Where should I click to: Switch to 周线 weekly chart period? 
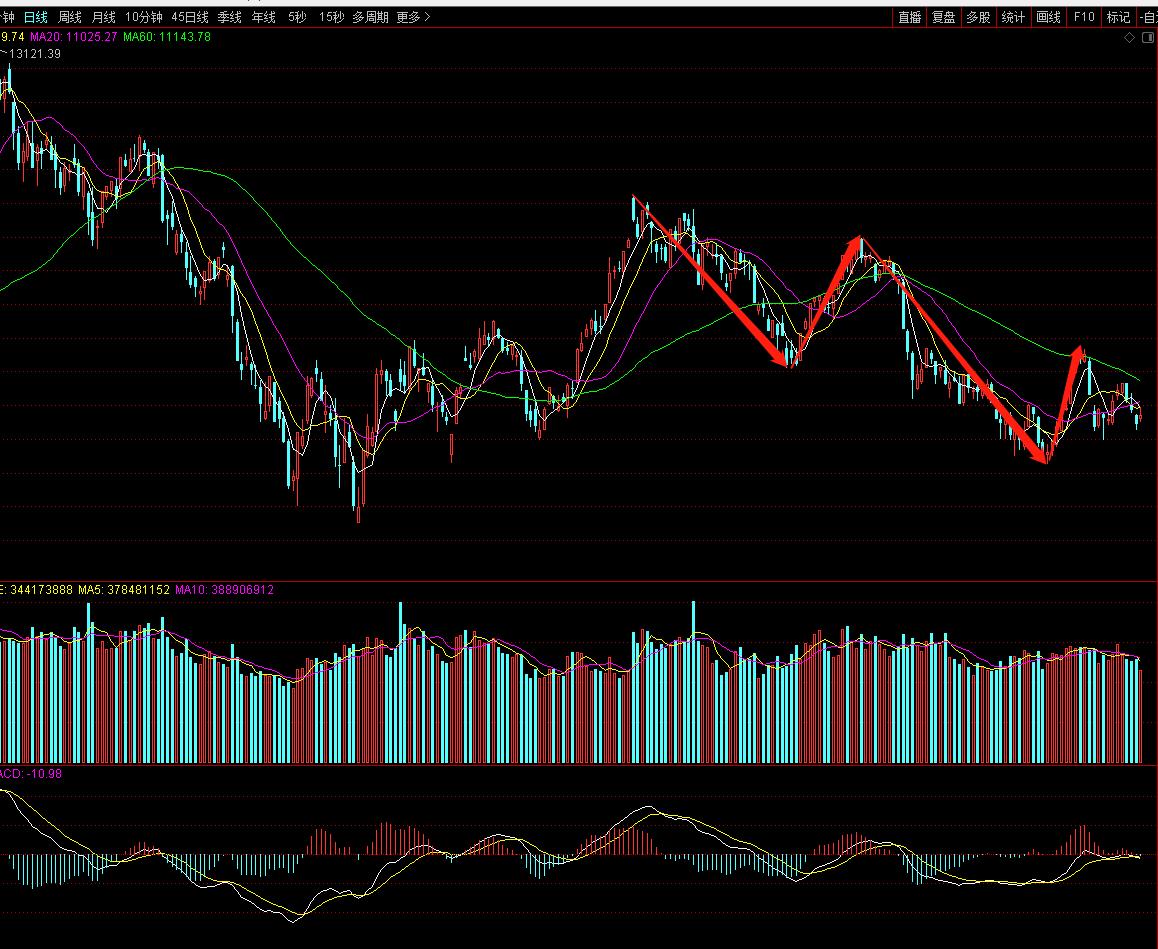click(69, 17)
